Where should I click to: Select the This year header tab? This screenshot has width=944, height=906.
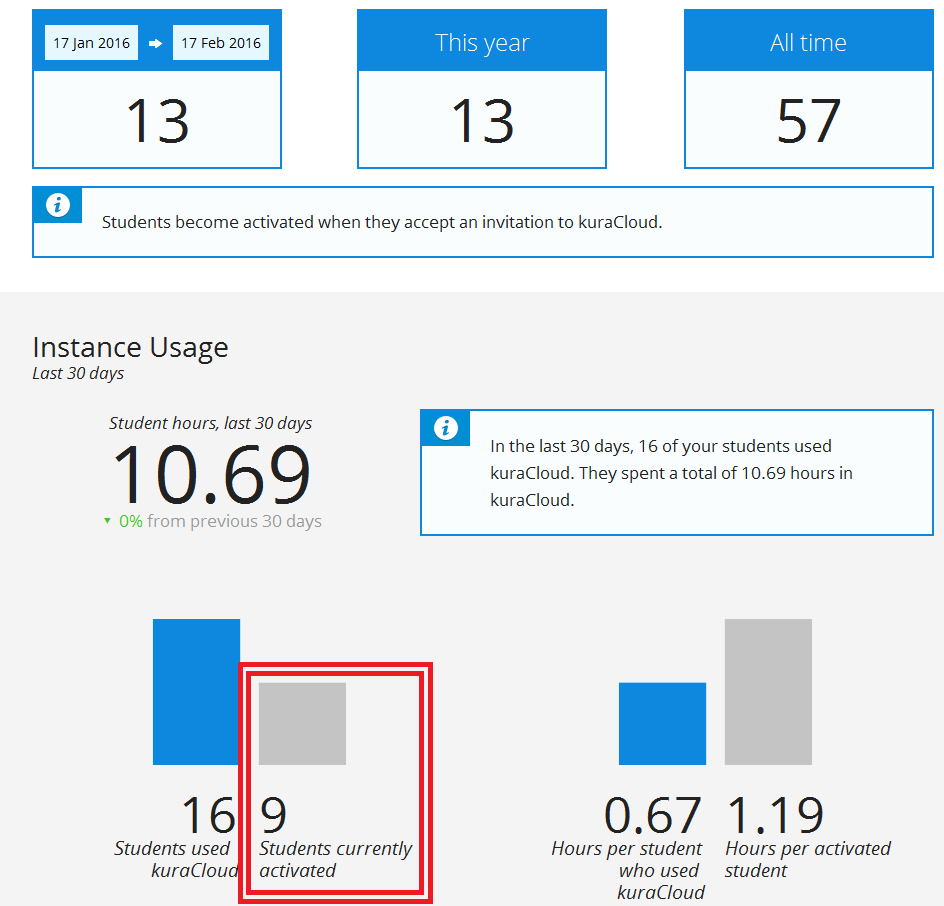click(x=482, y=42)
